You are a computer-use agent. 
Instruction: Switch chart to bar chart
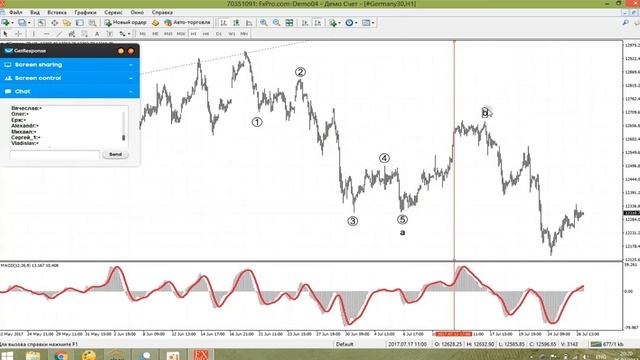click(x=224, y=23)
